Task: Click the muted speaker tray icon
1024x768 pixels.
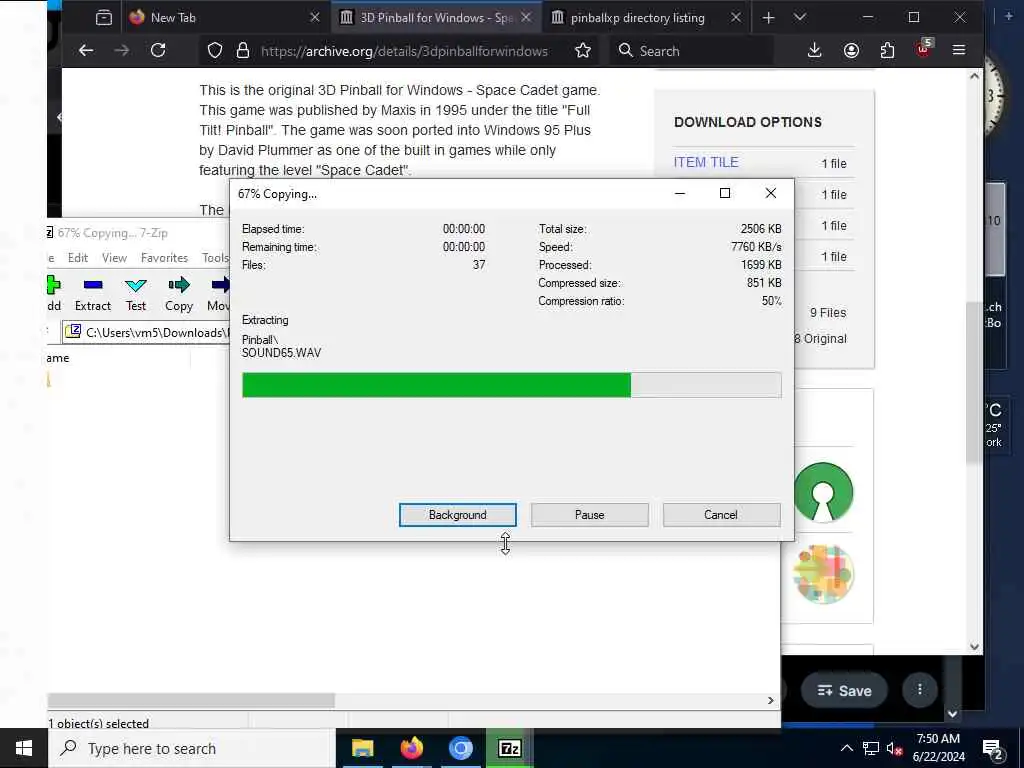Action: tap(894, 749)
